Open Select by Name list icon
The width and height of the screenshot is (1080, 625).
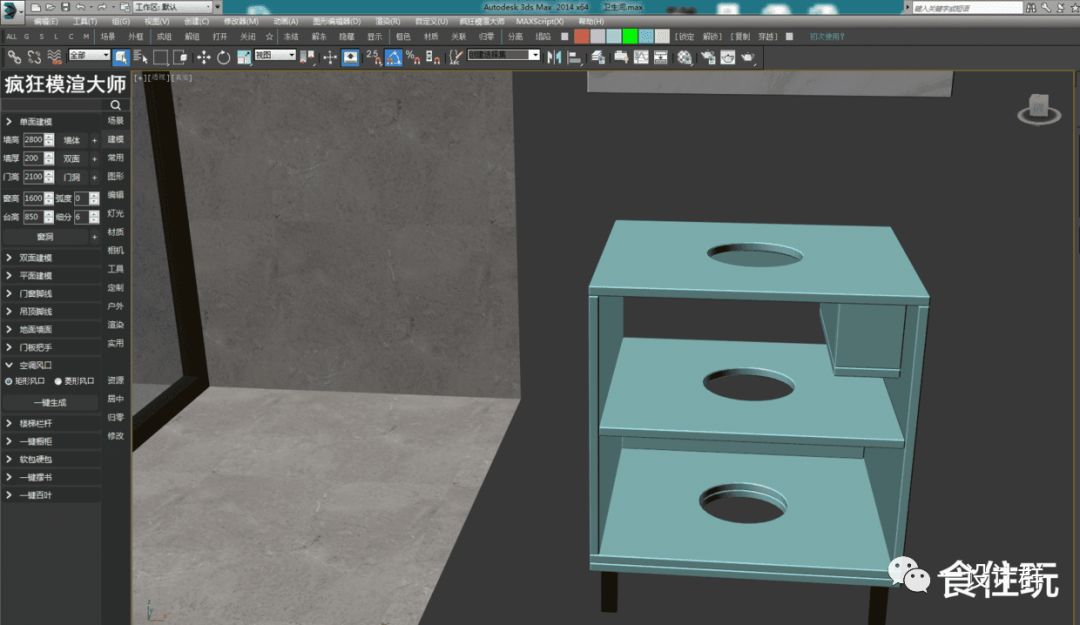pyautogui.click(x=141, y=57)
